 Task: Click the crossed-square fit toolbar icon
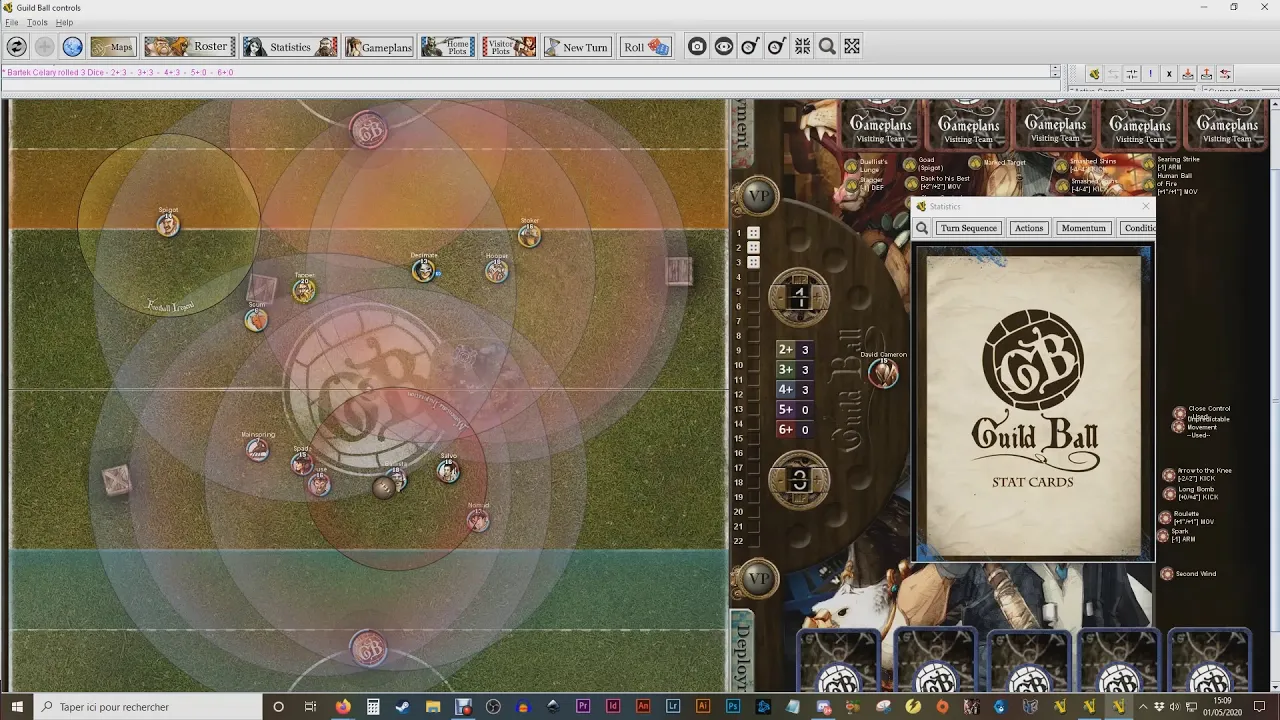(852, 46)
